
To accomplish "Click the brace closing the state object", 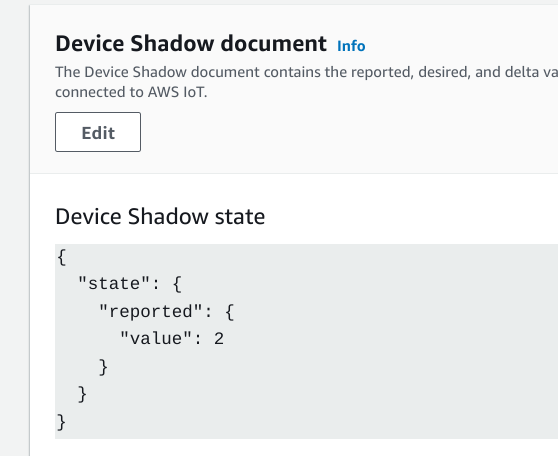I will (x=82, y=394).
